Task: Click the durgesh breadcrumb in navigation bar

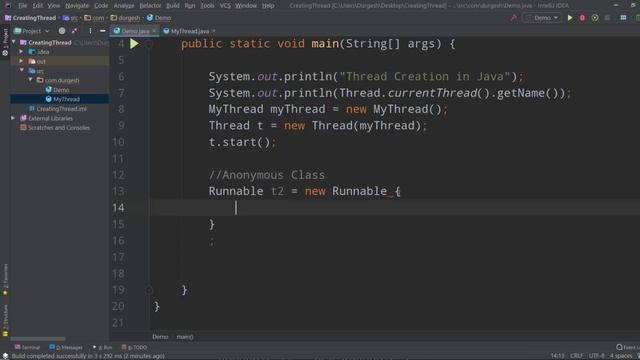Action: click(x=125, y=18)
